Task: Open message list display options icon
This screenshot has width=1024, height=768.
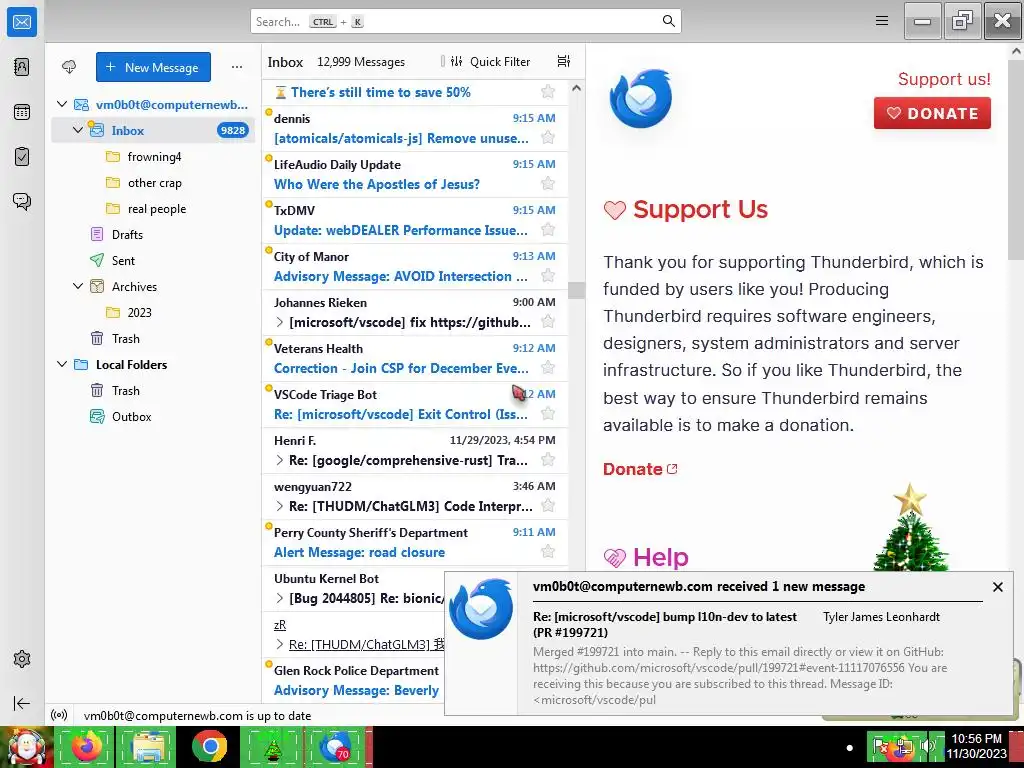Action: (x=564, y=61)
